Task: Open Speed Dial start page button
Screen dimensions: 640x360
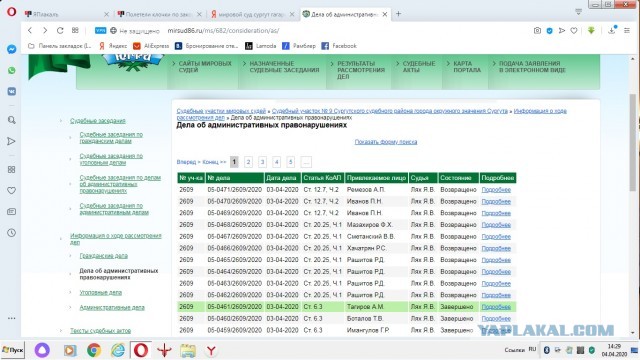Action: (x=75, y=31)
